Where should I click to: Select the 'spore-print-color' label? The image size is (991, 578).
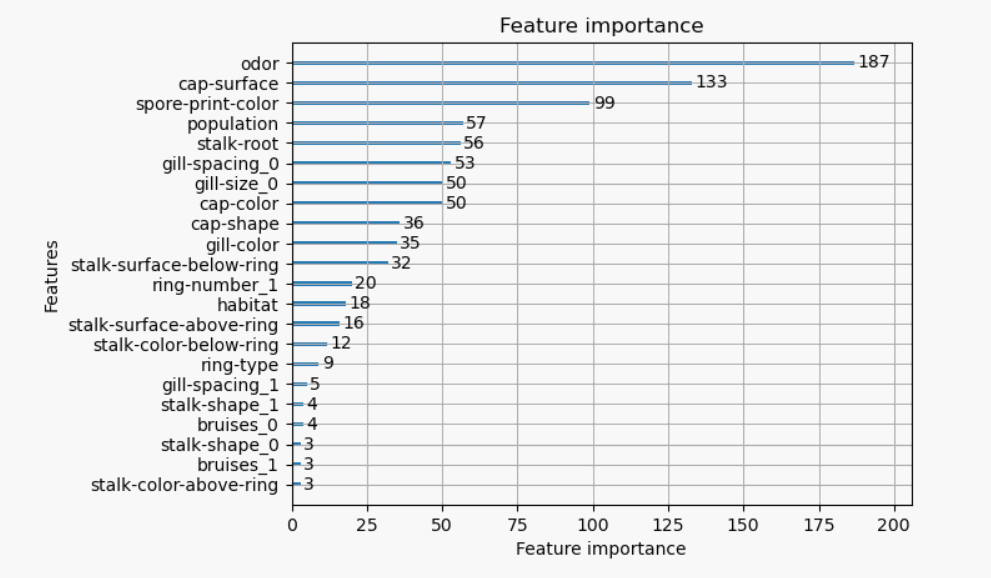click(x=207, y=104)
